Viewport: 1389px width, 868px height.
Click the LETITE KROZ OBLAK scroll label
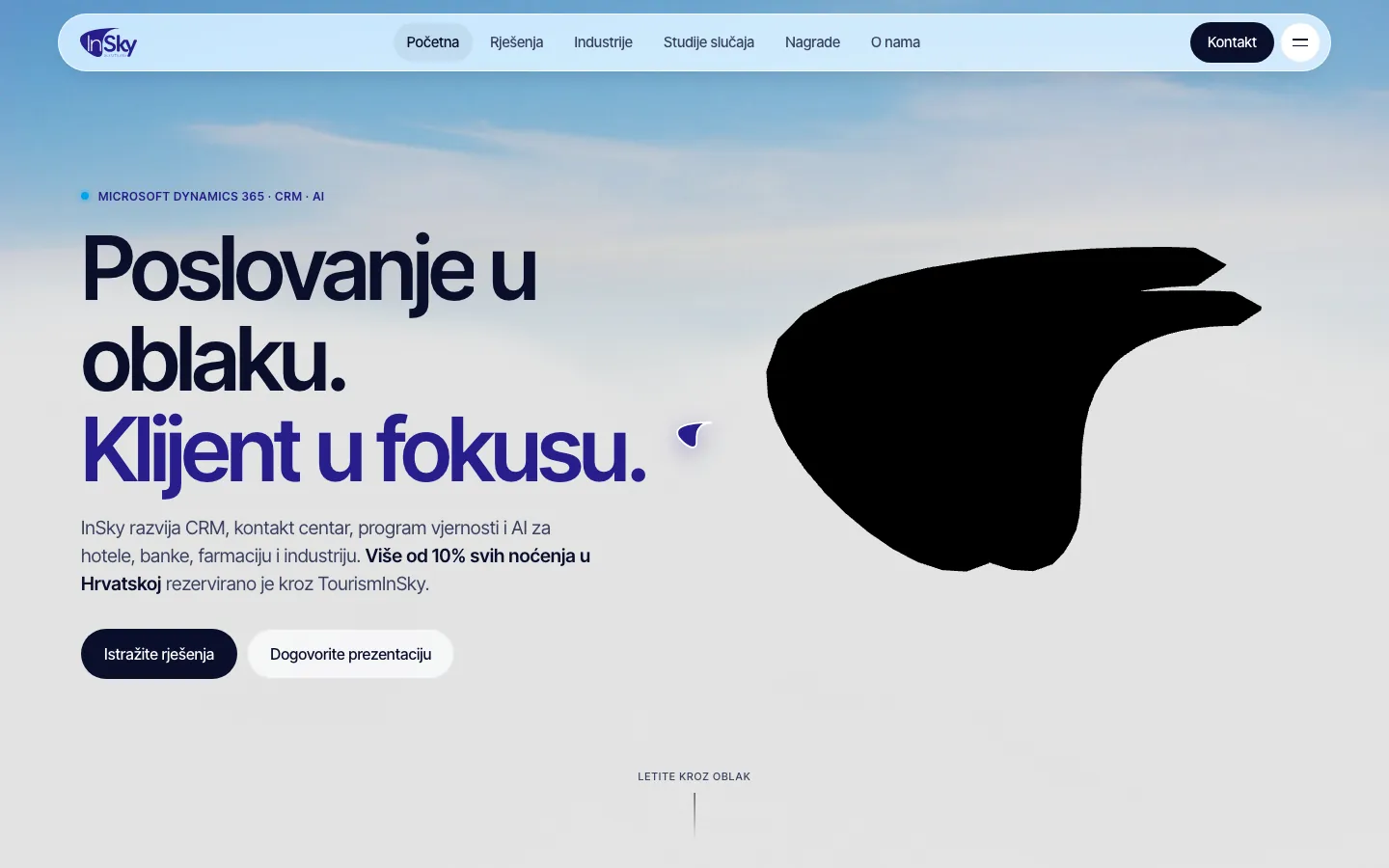pyautogui.click(x=694, y=776)
